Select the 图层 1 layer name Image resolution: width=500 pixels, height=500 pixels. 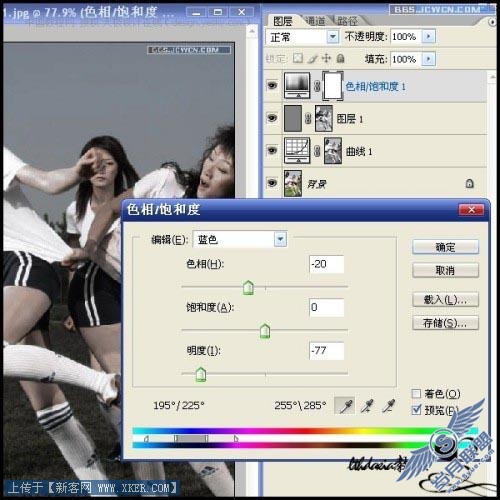pyautogui.click(x=350, y=119)
